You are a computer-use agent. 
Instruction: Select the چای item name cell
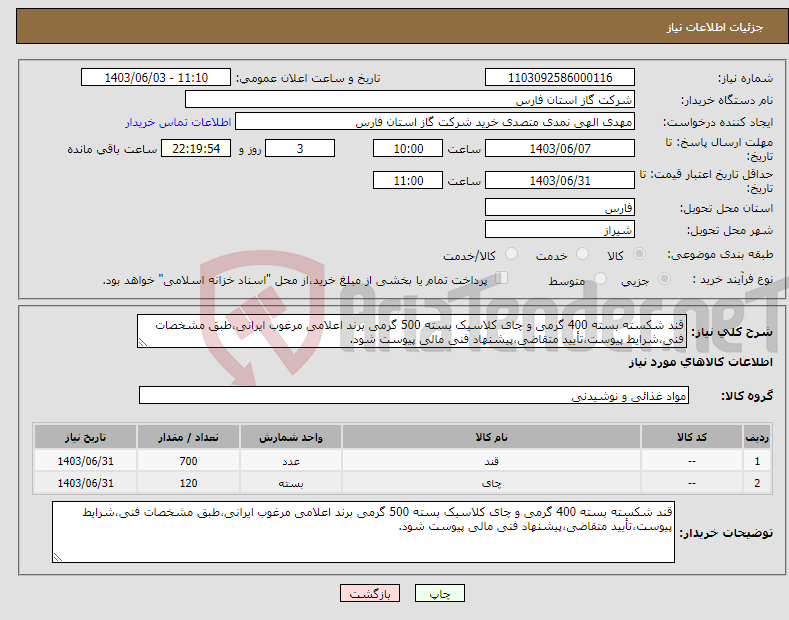click(491, 483)
